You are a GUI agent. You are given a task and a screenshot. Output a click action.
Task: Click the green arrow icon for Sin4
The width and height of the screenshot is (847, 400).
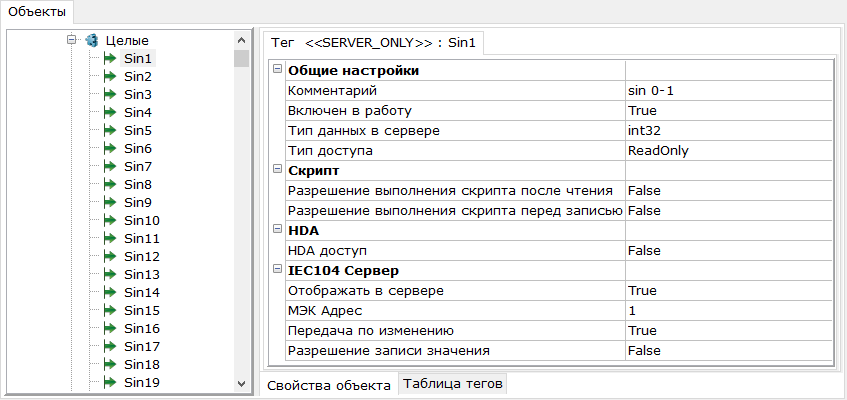[x=110, y=112]
